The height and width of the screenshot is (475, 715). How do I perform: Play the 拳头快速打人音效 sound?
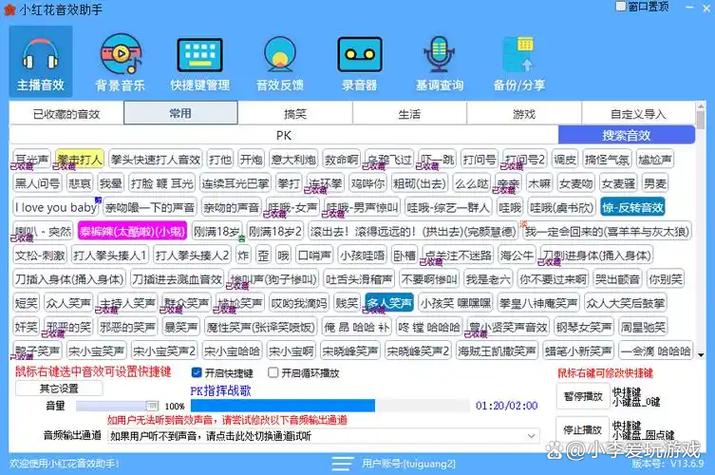(155, 159)
